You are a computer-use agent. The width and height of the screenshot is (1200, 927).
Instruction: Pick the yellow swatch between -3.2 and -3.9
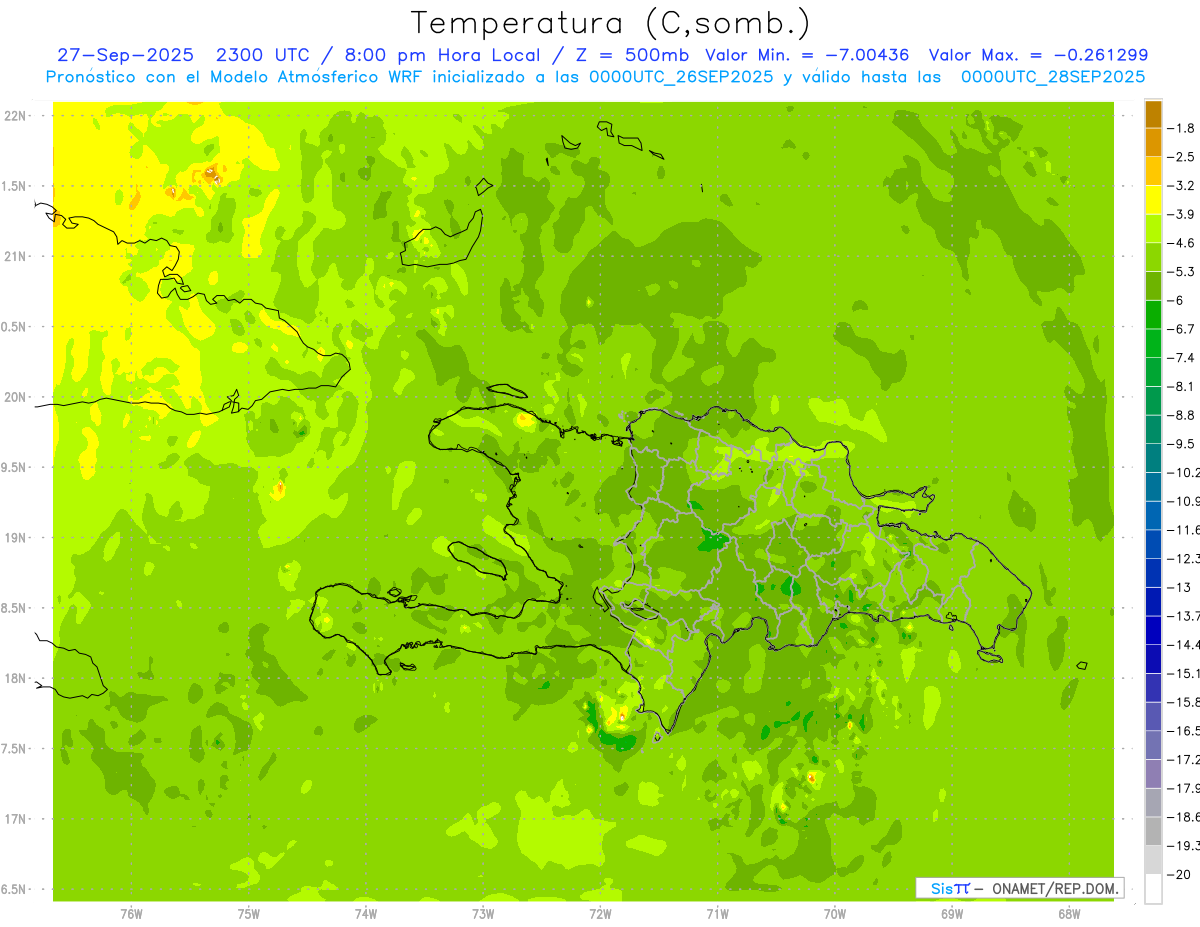click(x=1153, y=200)
